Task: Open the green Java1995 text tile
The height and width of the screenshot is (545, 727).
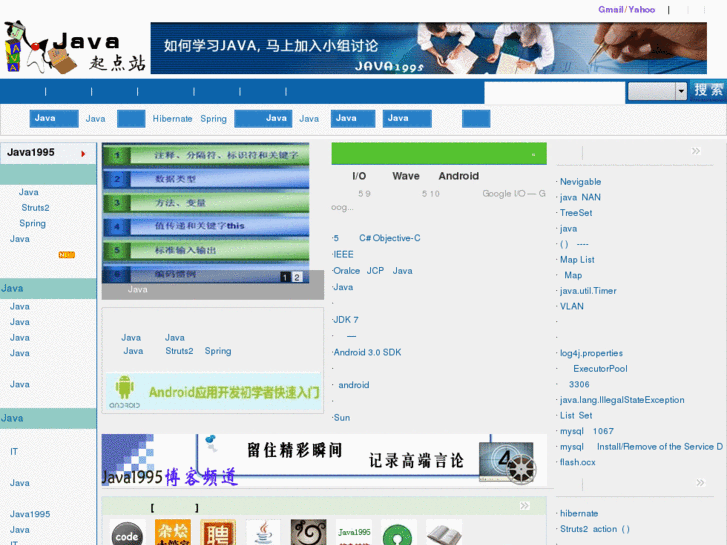Action: click(x=354, y=532)
